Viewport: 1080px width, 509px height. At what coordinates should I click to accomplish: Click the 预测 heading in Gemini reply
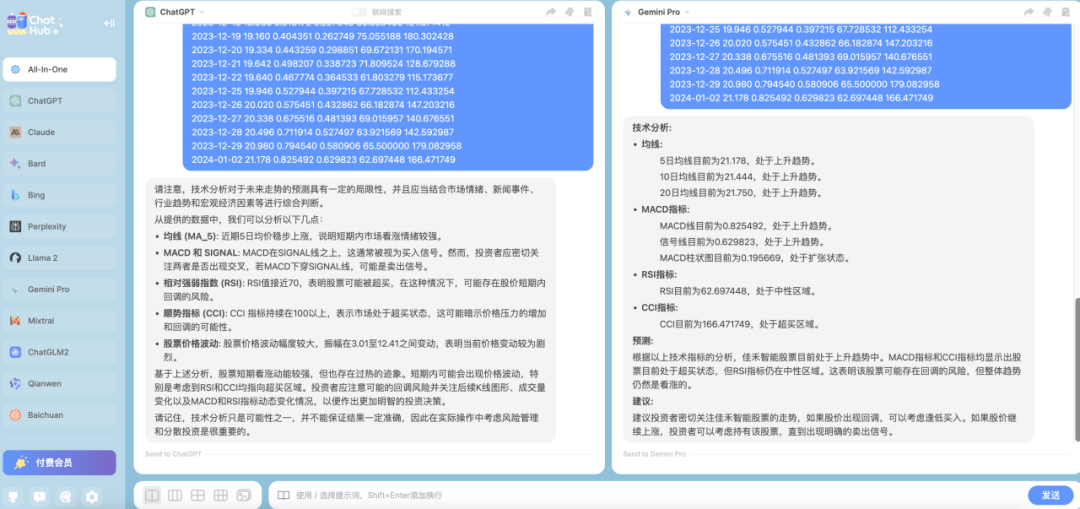click(x=643, y=341)
